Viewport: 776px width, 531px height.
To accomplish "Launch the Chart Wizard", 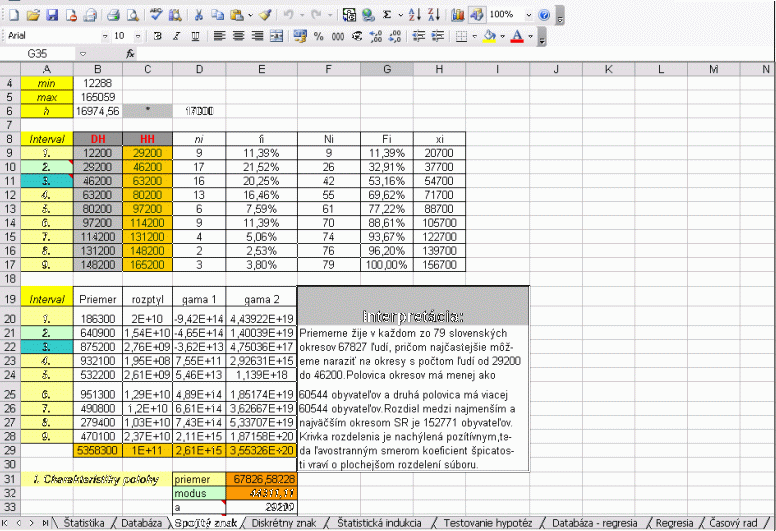I will tap(458, 15).
